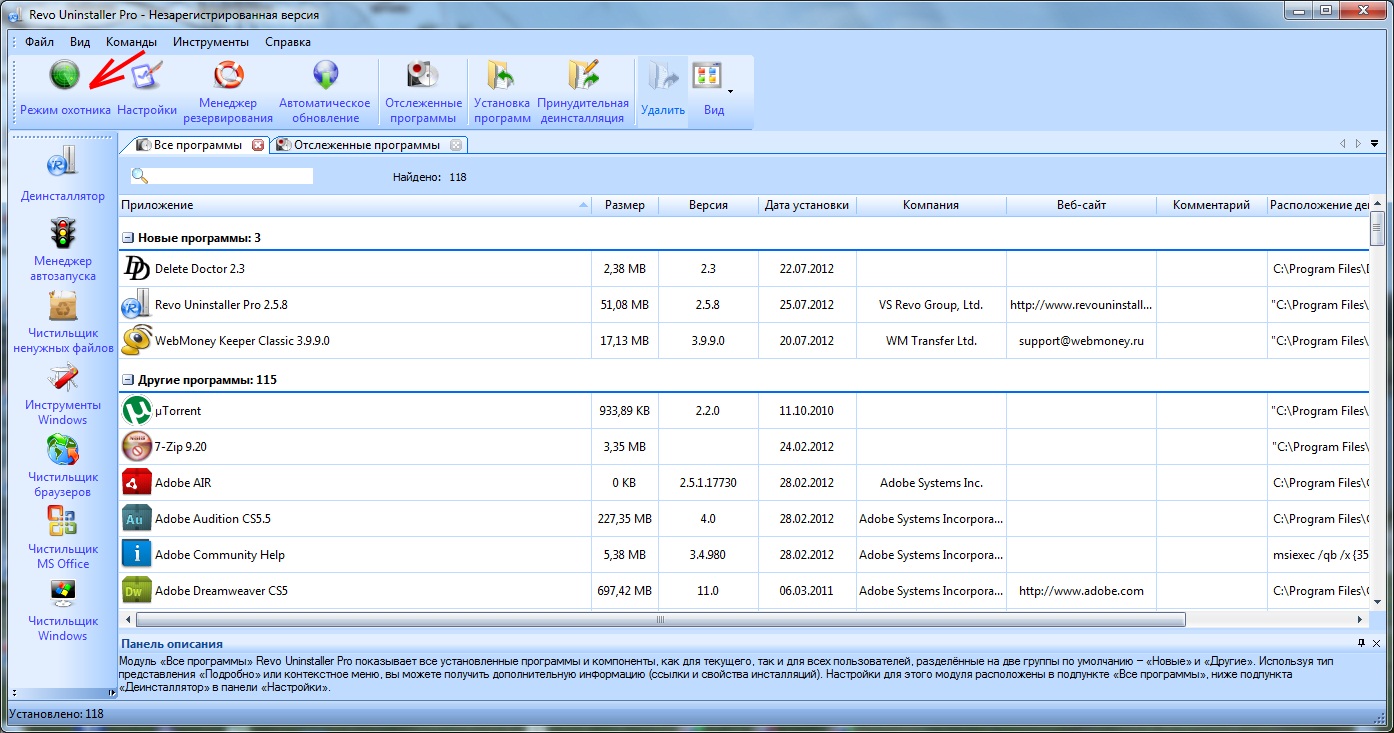Select Delete Doctor 2.3 program icon
The image size is (1394, 733).
click(x=136, y=269)
